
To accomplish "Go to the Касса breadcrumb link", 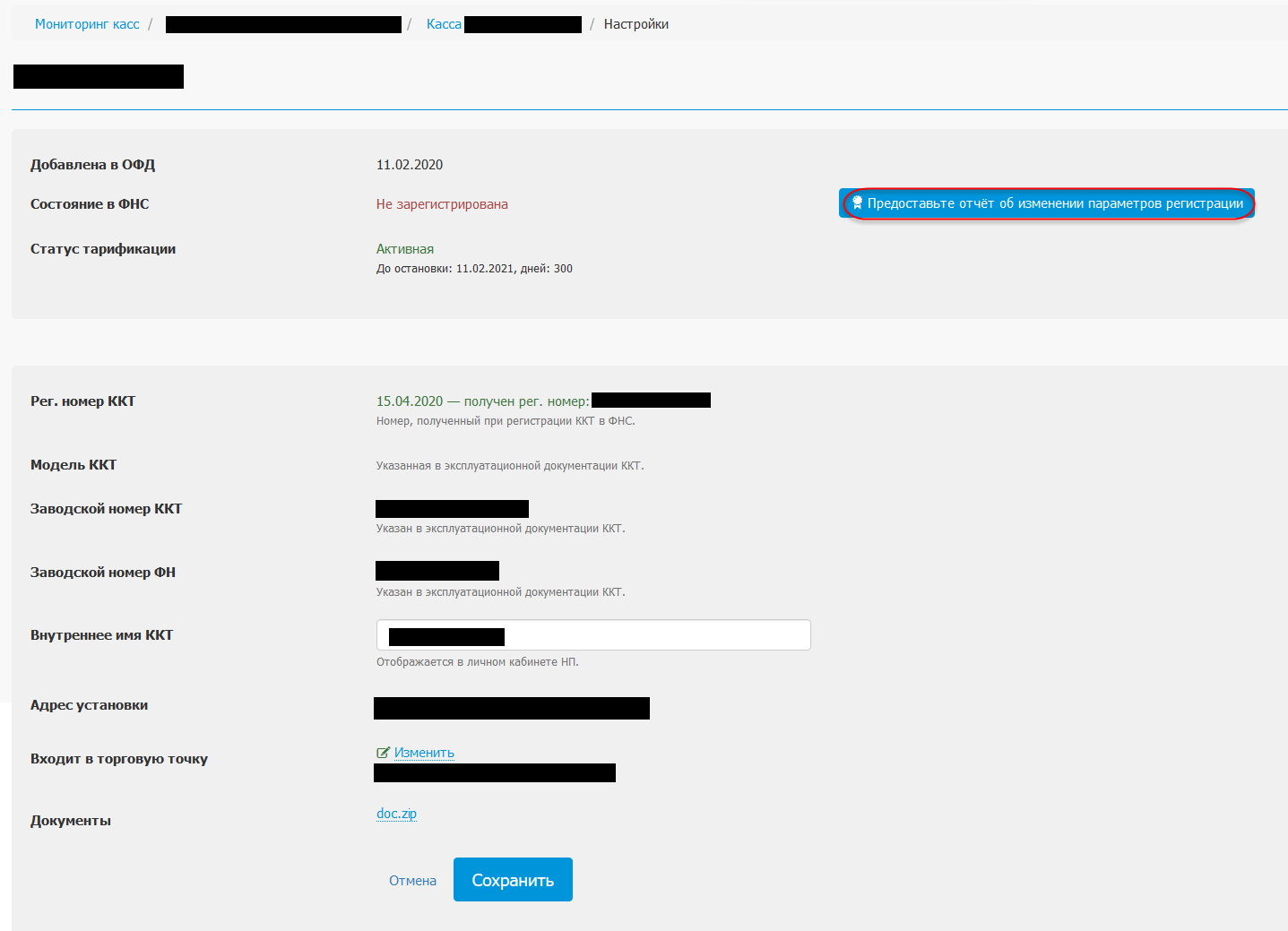I will (x=444, y=24).
